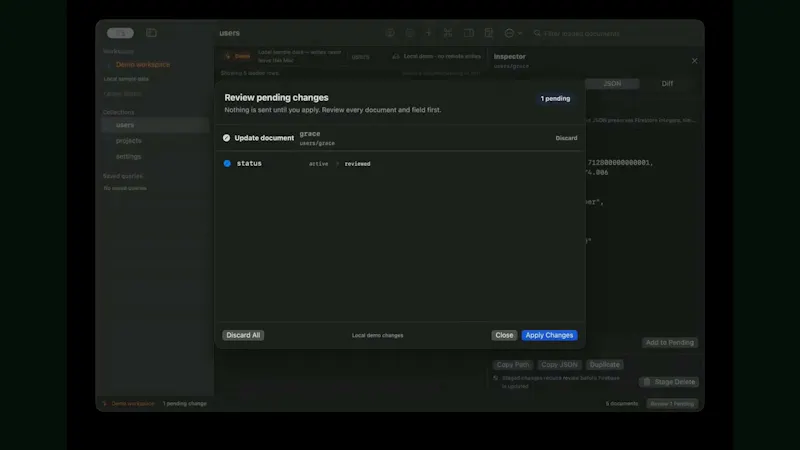Select Demo workspace in the sidebar

point(143,64)
